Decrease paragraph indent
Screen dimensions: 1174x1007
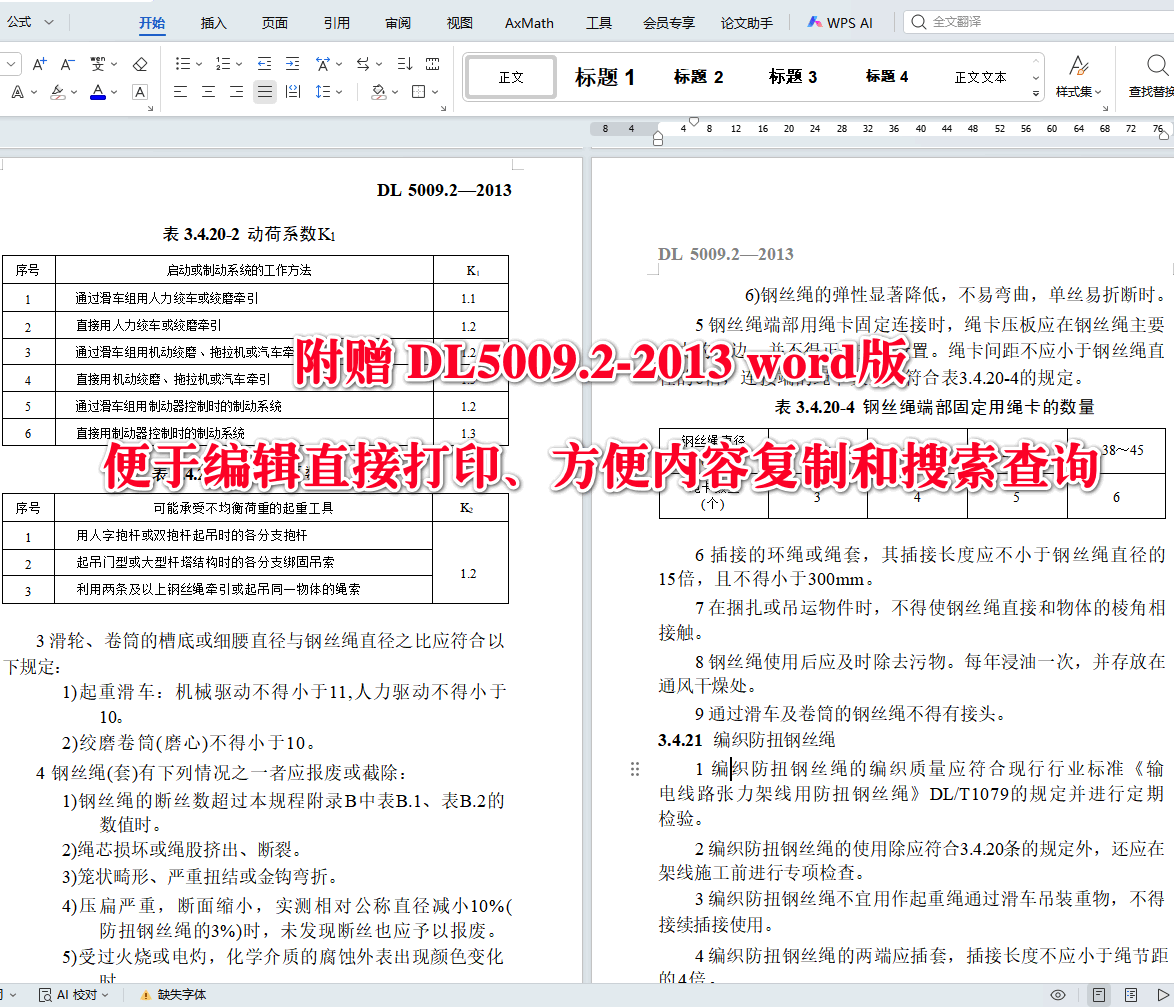tap(264, 64)
